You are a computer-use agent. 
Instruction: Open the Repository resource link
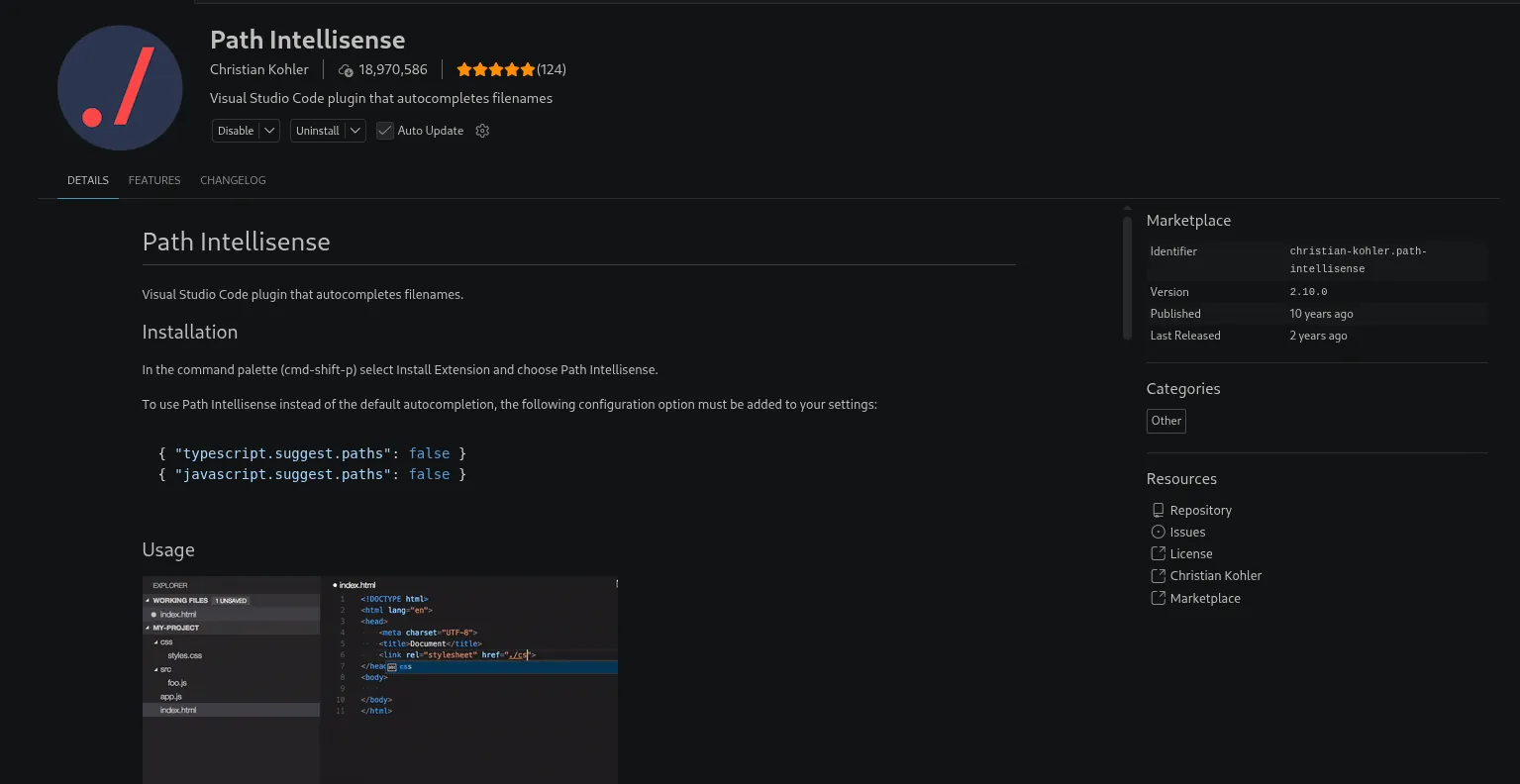point(1200,510)
